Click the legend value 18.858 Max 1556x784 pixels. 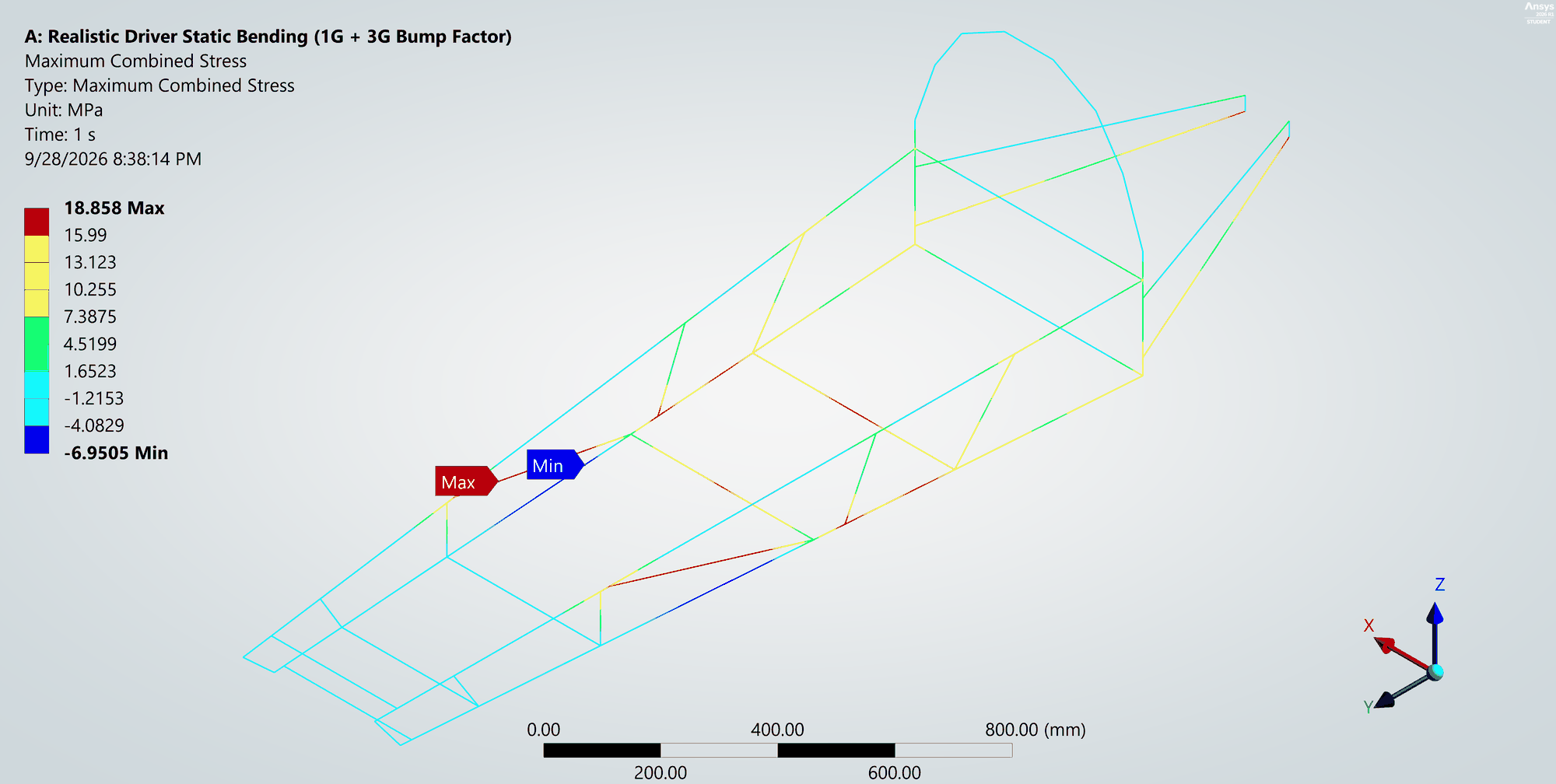pos(114,208)
